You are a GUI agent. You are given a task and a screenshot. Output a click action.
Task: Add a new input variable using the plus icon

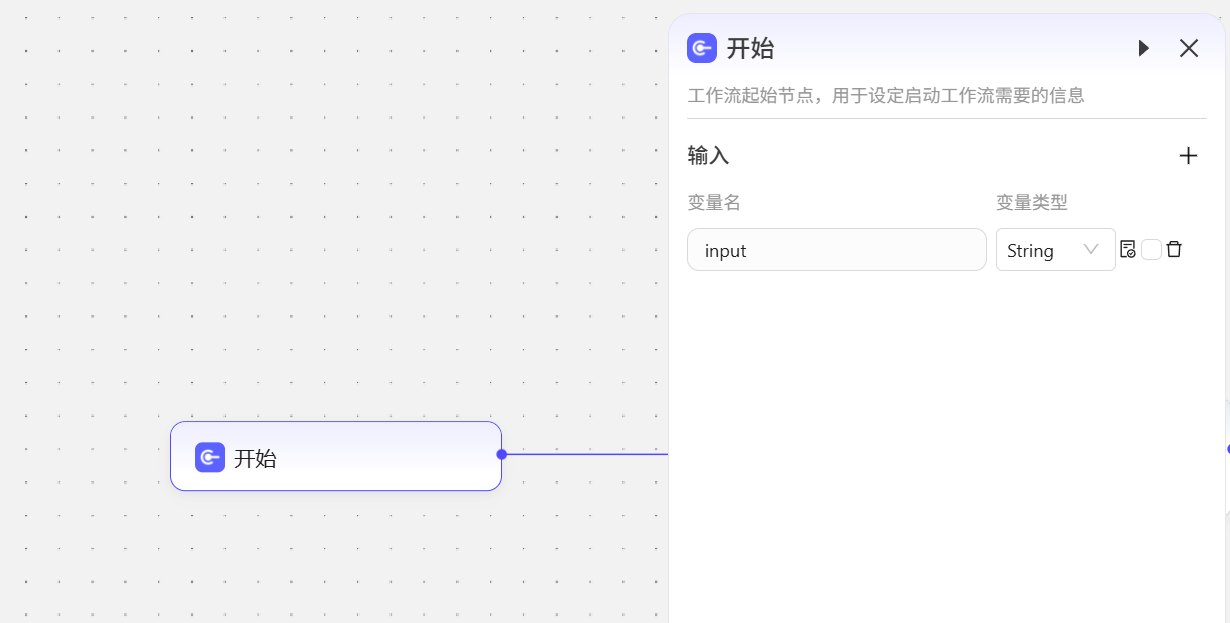pyautogui.click(x=1188, y=155)
